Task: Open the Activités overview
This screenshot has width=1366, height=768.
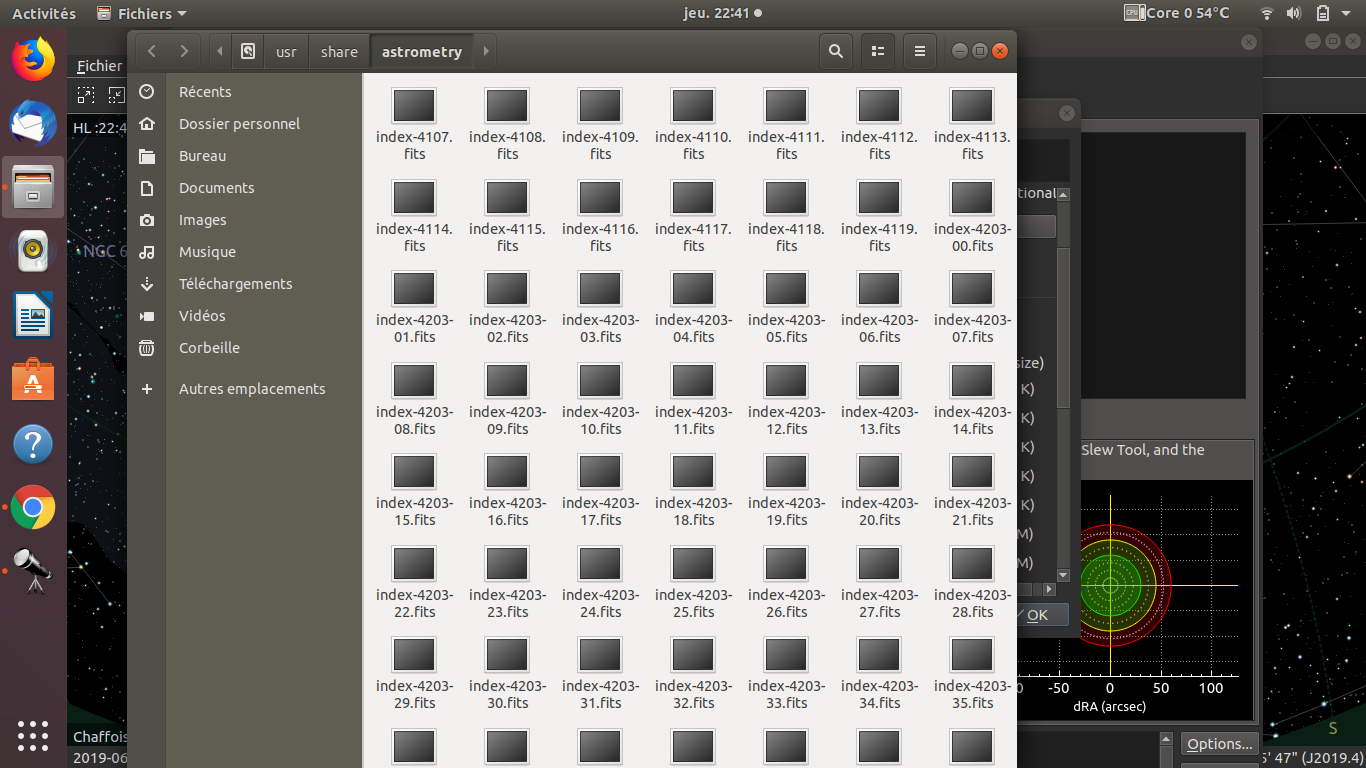Action: [43, 13]
